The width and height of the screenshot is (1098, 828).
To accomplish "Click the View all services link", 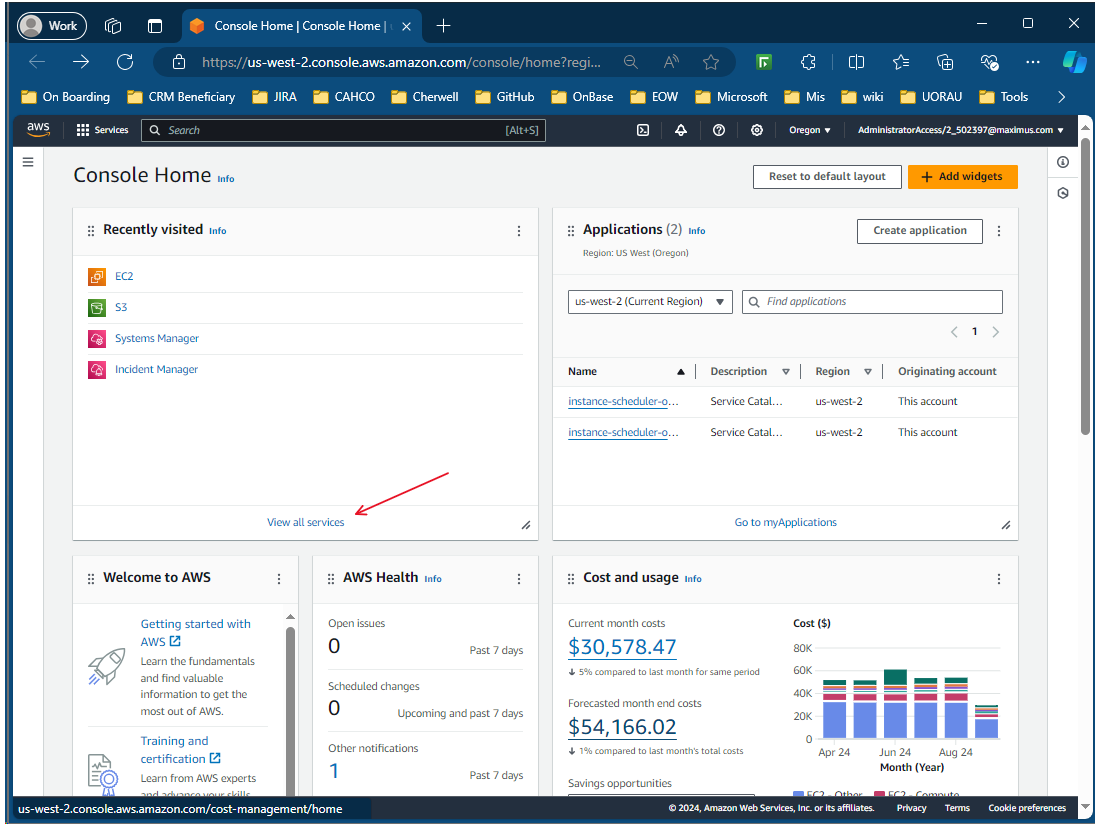I will pos(305,523).
